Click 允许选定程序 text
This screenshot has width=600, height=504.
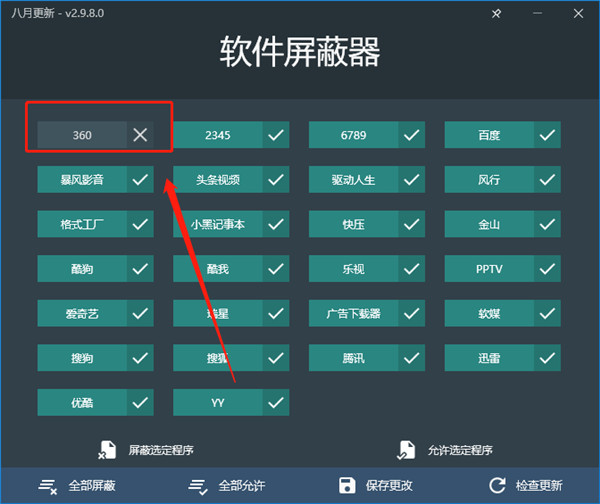click(x=460, y=450)
